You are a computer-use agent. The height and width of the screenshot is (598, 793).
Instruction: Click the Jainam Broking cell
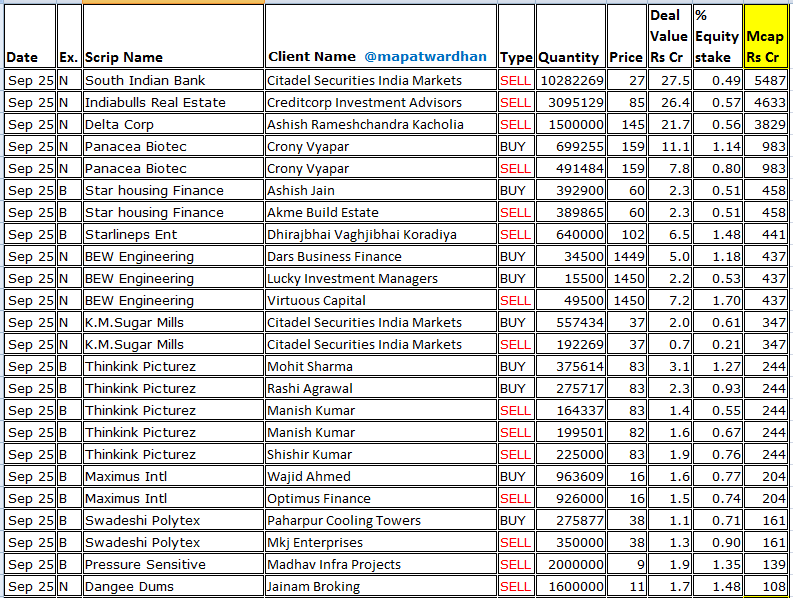tap(381, 586)
